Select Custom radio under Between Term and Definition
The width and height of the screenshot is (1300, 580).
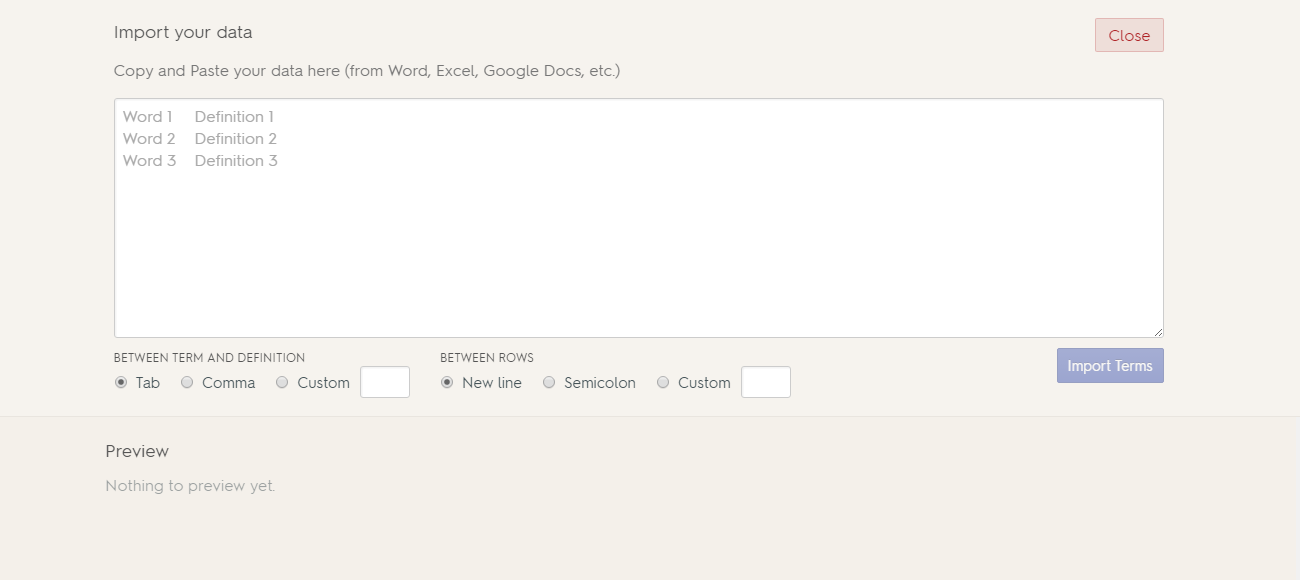pyautogui.click(x=282, y=382)
